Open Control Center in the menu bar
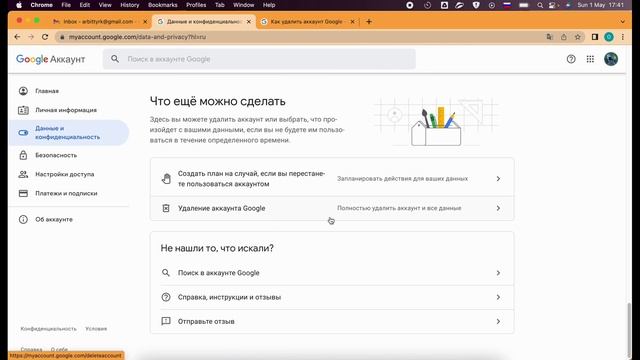Screen dimensions: 640x360 (x=552, y=5)
